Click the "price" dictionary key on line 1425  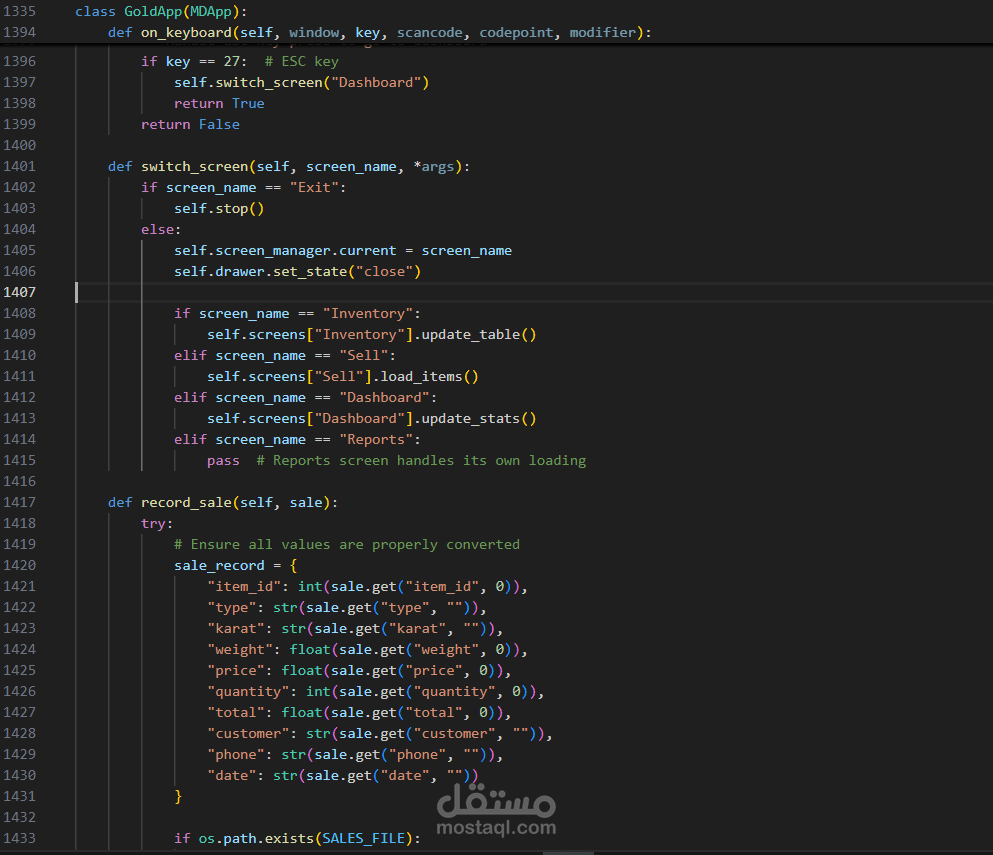236,670
